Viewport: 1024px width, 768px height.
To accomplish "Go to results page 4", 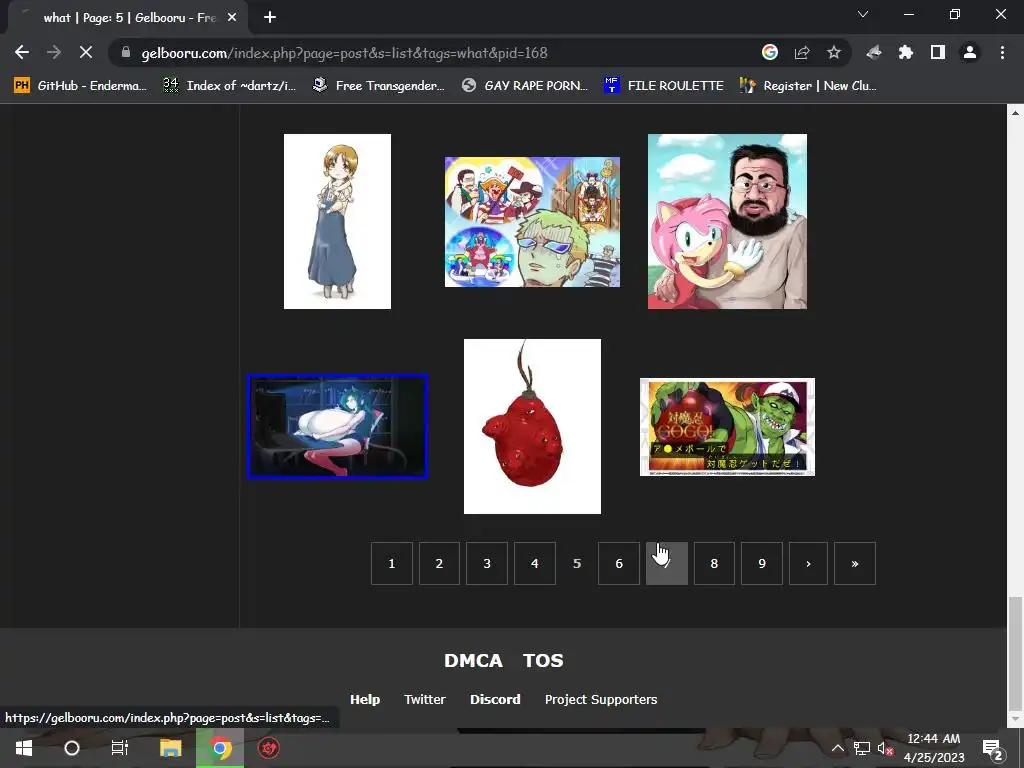I will coord(534,563).
